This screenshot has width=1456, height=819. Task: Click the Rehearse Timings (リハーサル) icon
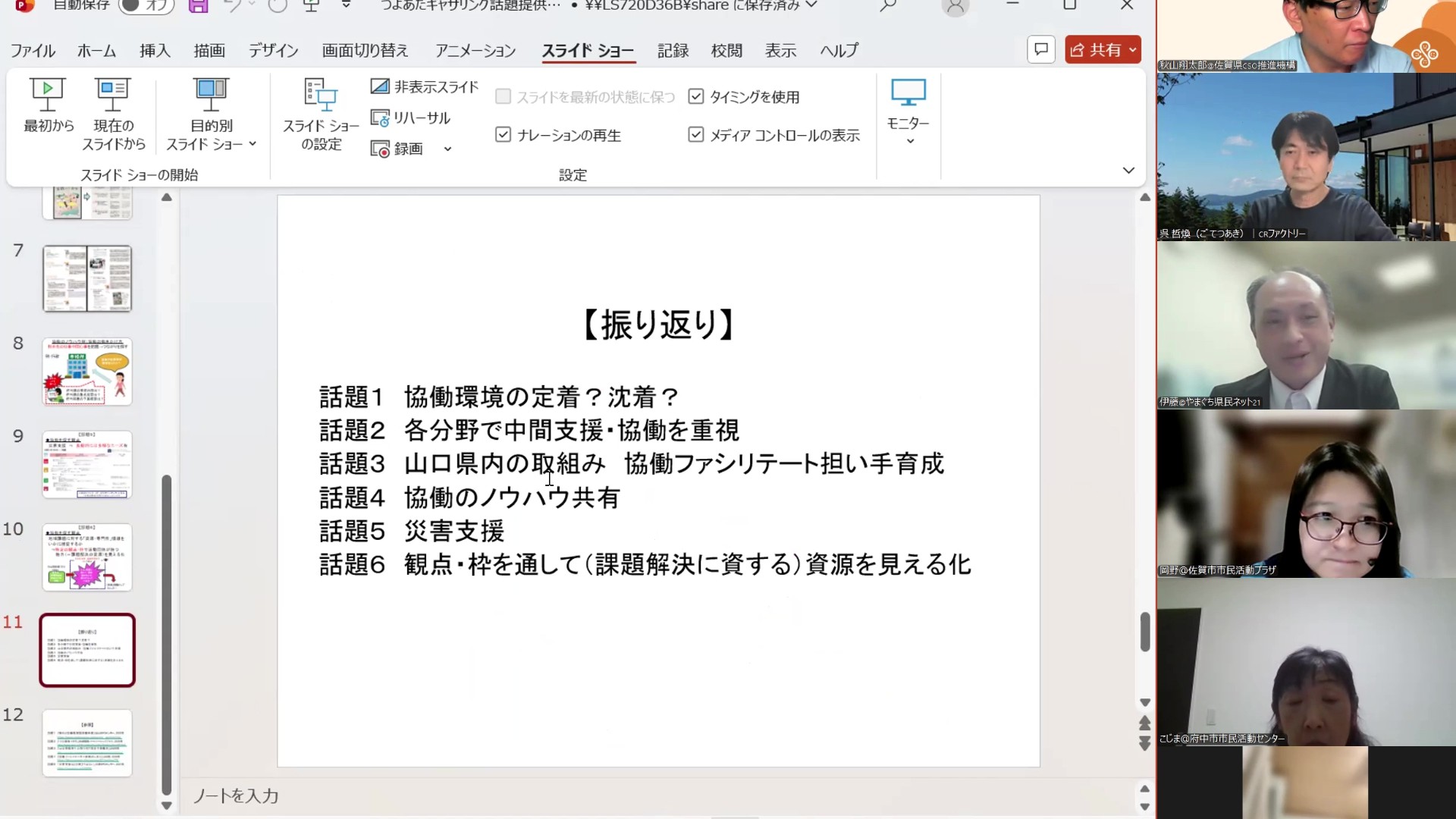point(380,118)
